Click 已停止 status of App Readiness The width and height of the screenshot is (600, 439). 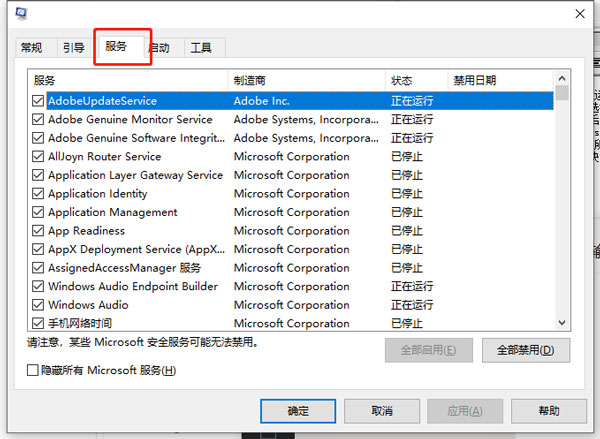tap(407, 231)
